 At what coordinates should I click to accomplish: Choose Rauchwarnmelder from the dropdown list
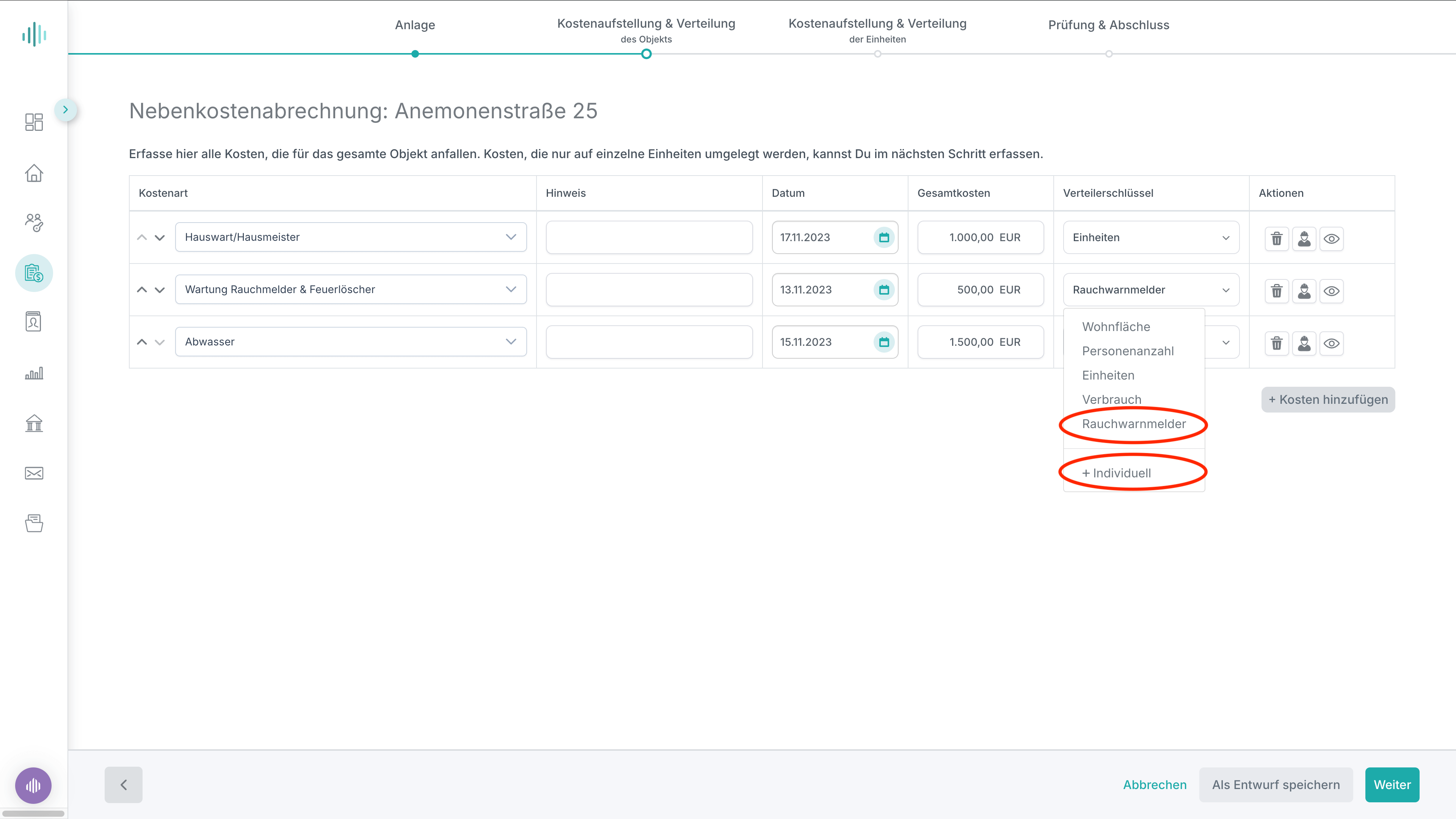point(1134,424)
